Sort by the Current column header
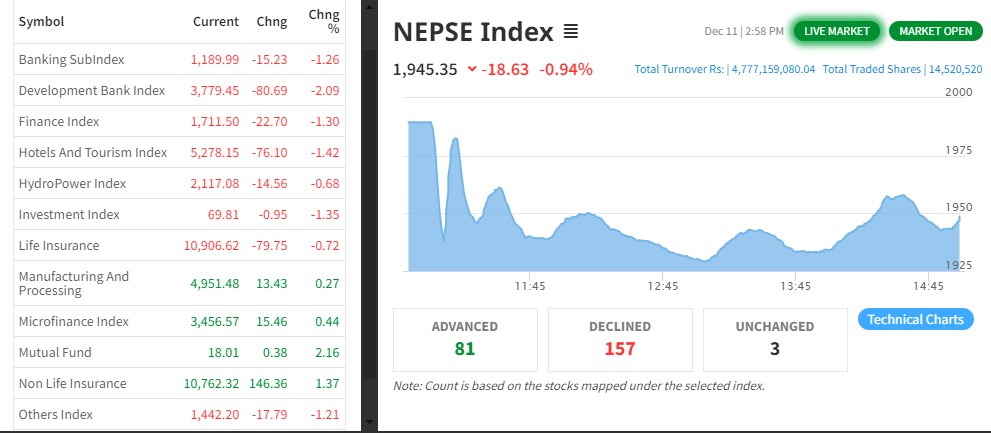 215,21
